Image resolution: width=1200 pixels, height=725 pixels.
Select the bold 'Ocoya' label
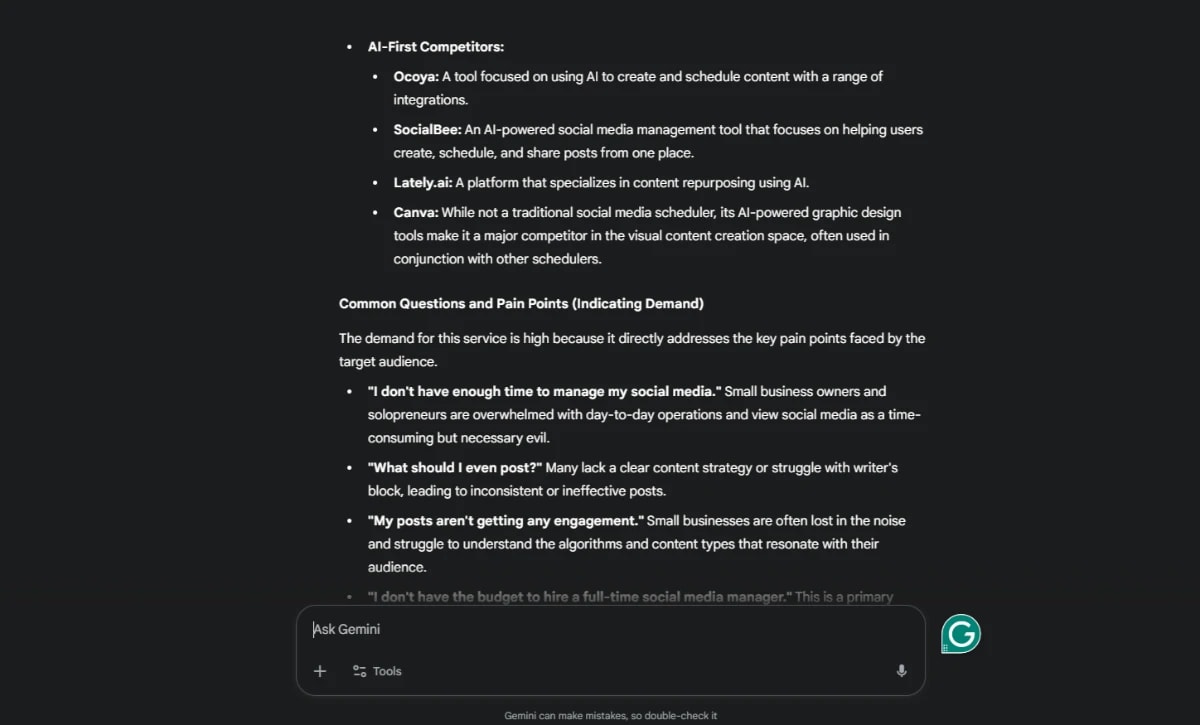[x=413, y=76]
